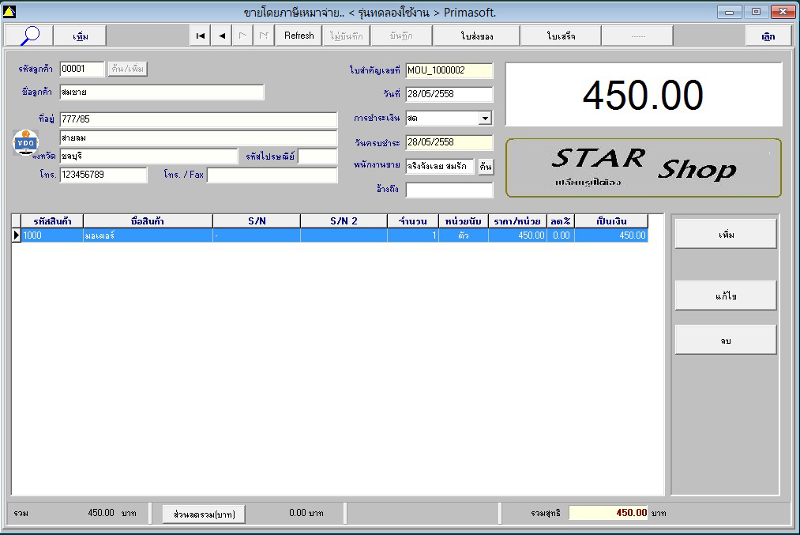
Task: Click the 0.00 discount percent cell
Action: point(560,235)
